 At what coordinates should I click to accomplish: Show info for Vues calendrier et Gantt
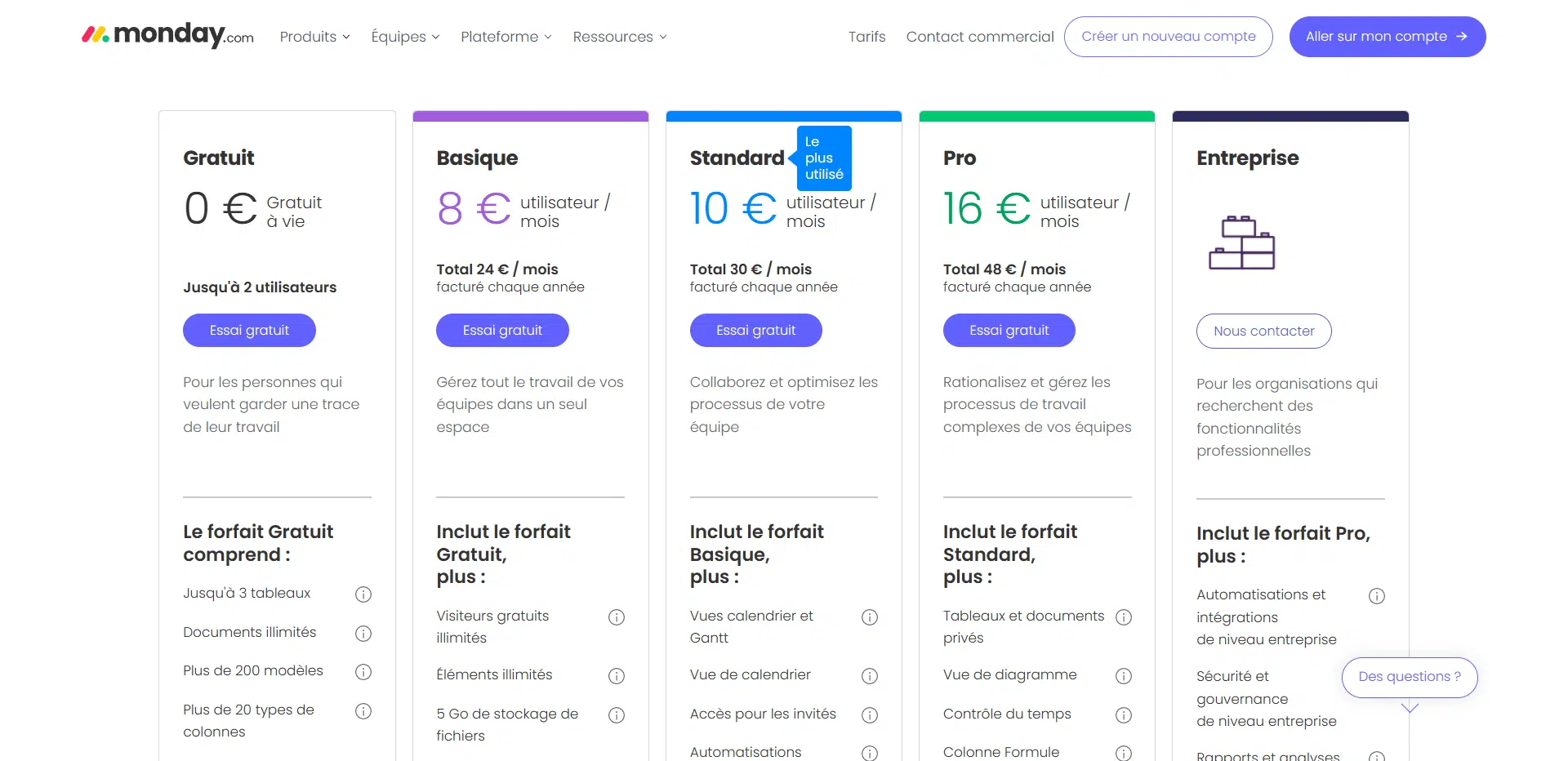point(870,617)
